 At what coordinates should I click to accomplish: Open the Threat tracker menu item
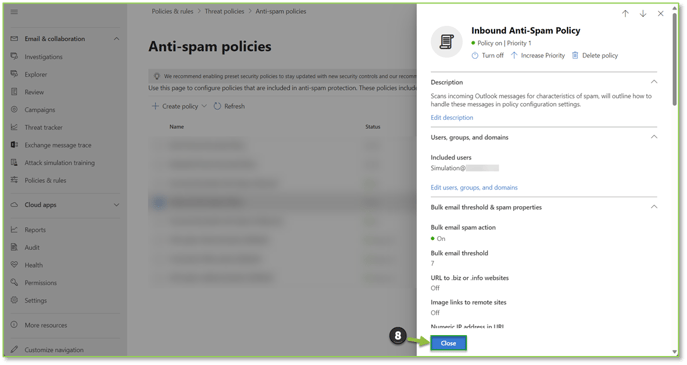[x=43, y=128]
